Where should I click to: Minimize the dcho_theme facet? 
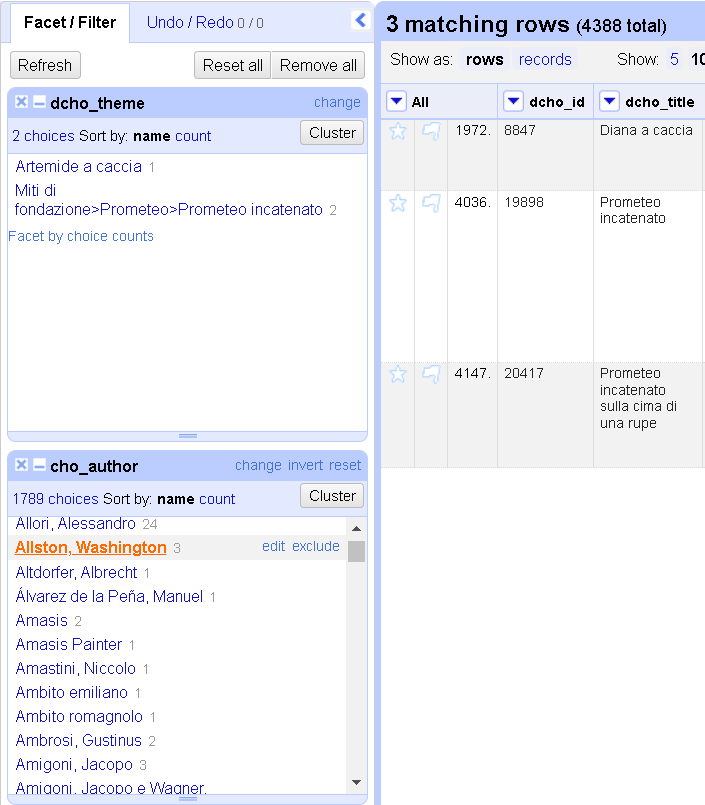coord(39,102)
